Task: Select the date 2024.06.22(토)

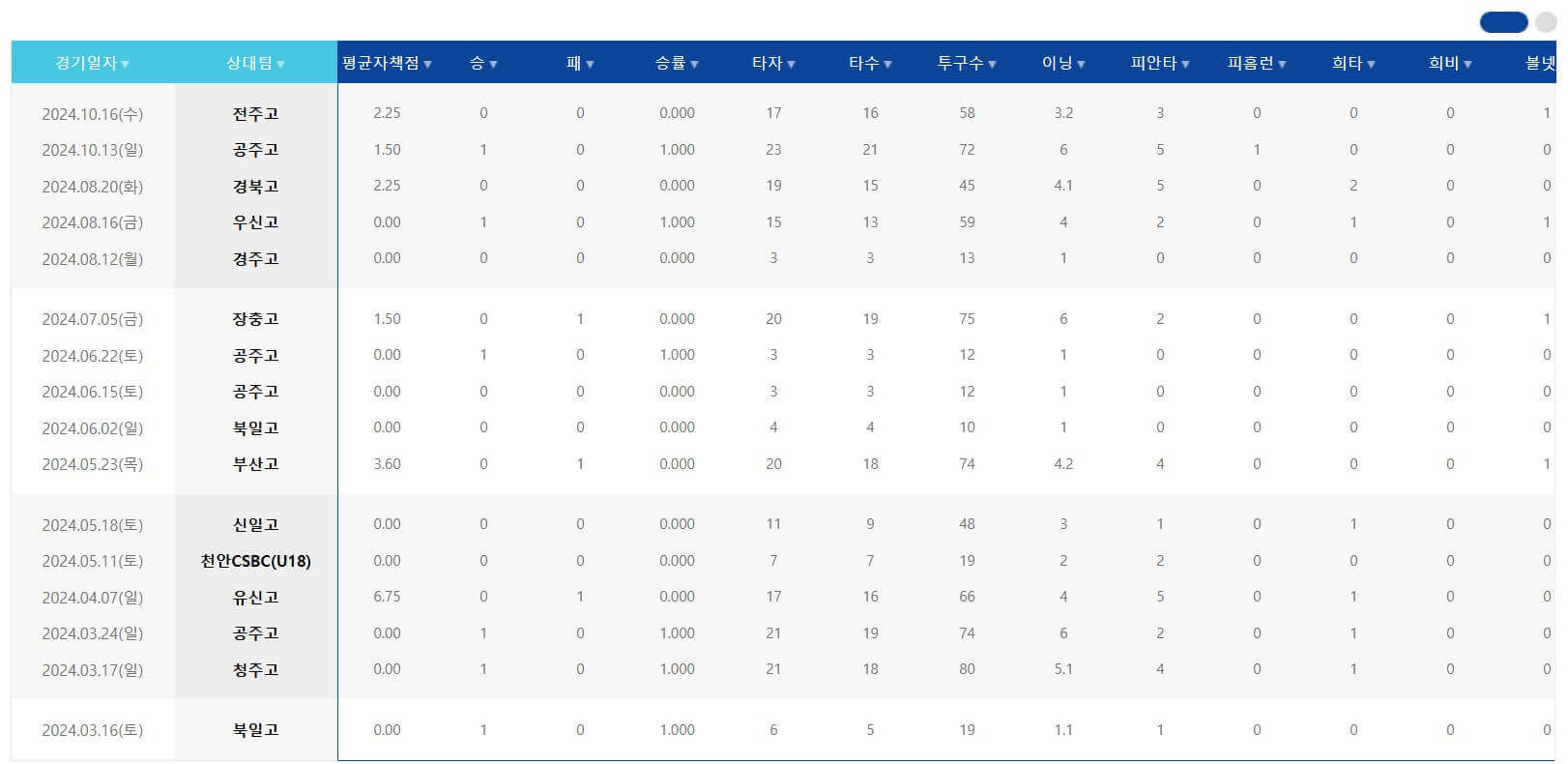Action: click(93, 356)
